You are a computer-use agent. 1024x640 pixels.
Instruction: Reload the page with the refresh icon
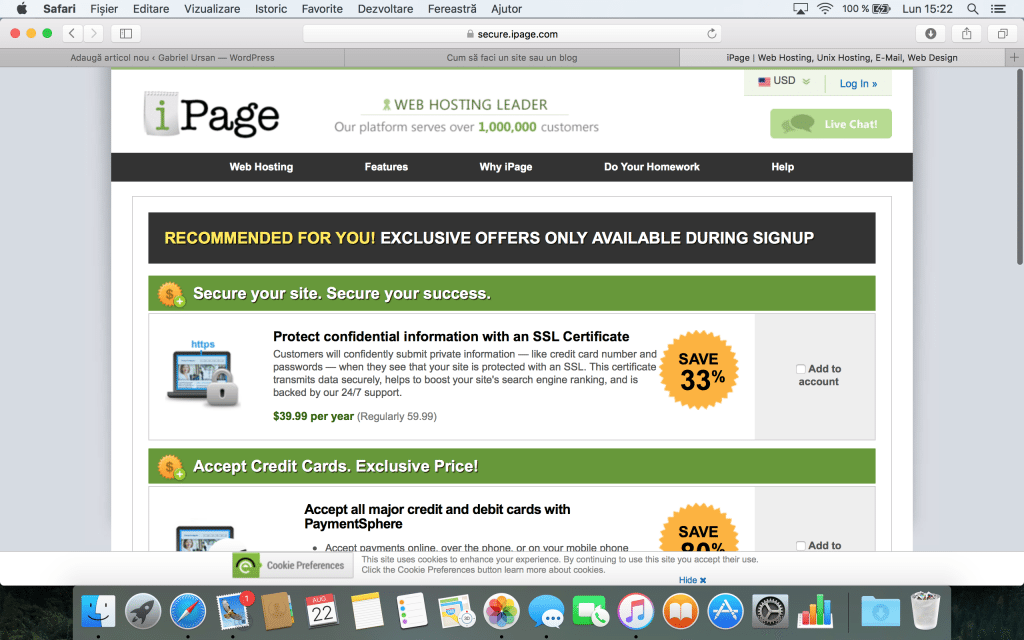(x=712, y=33)
